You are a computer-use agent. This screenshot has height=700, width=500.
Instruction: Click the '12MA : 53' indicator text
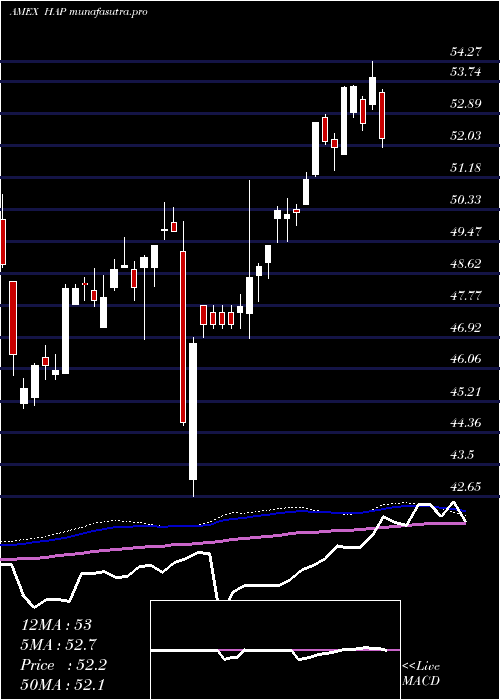(56, 625)
